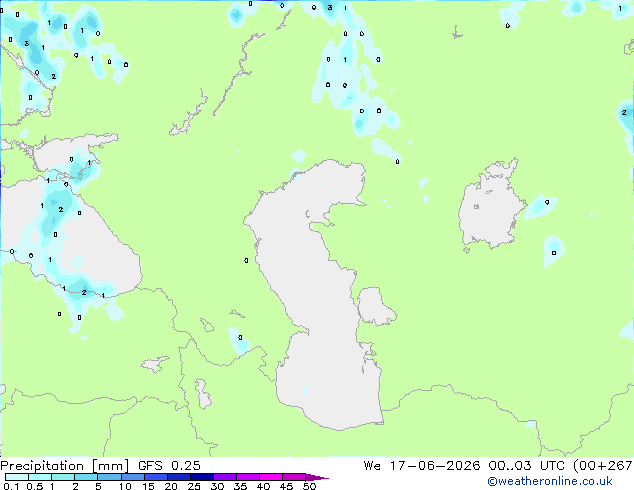The image size is (634, 490).
Task: Pick the legend swatch between 10 and 15
Action: click(x=132, y=477)
